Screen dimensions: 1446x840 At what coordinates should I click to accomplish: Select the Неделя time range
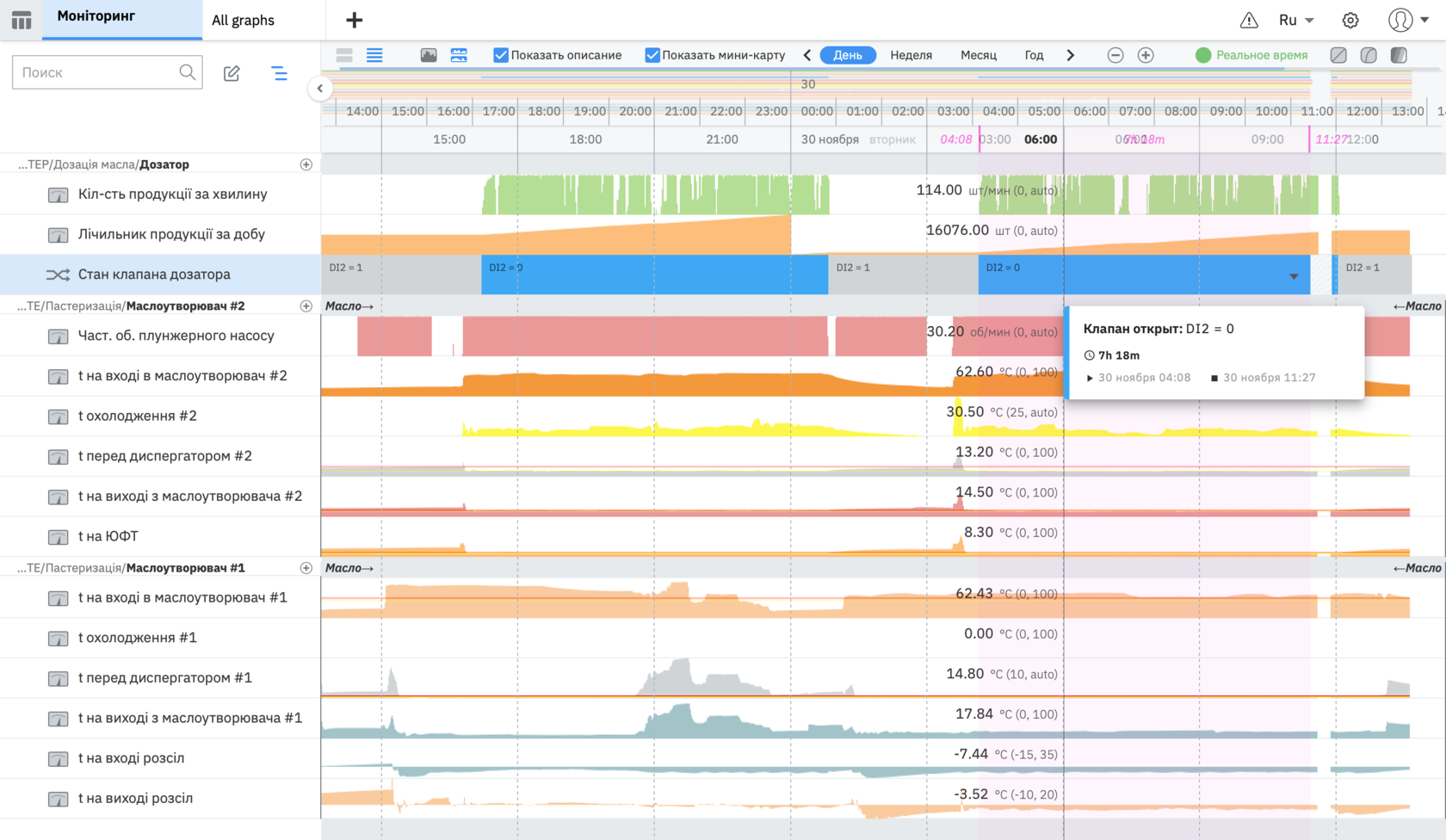tap(911, 55)
